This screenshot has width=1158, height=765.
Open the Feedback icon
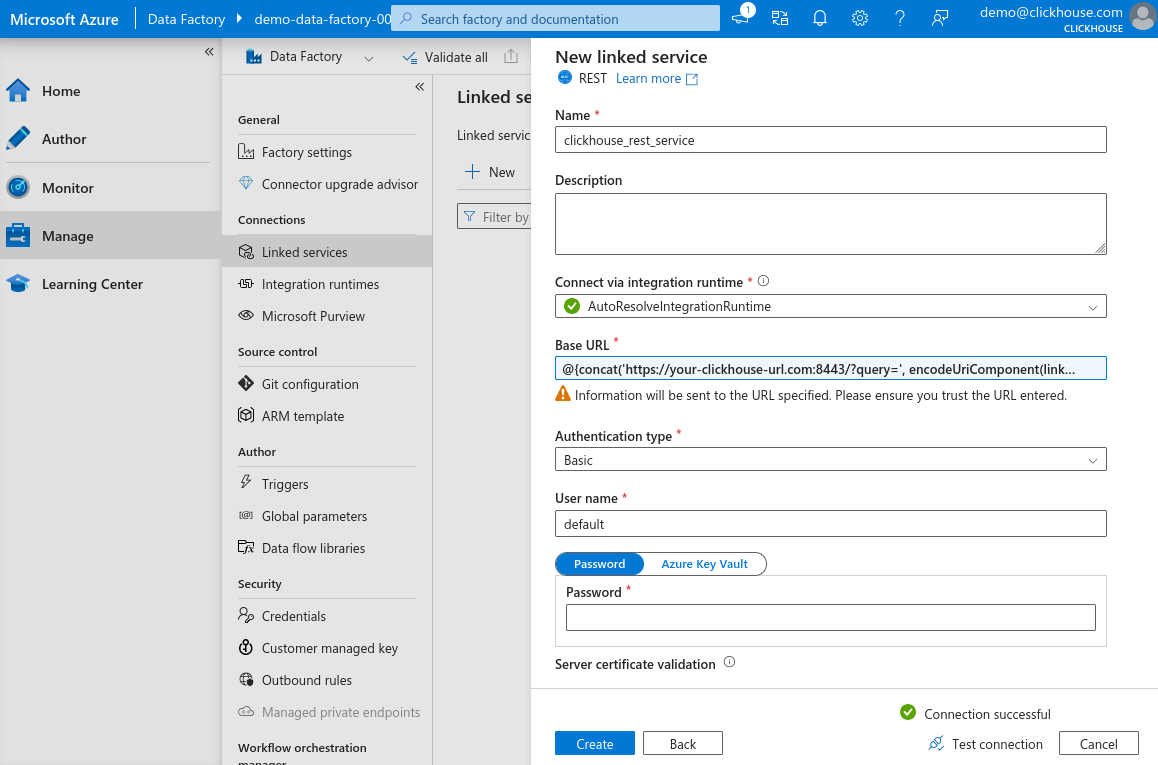click(x=939, y=18)
